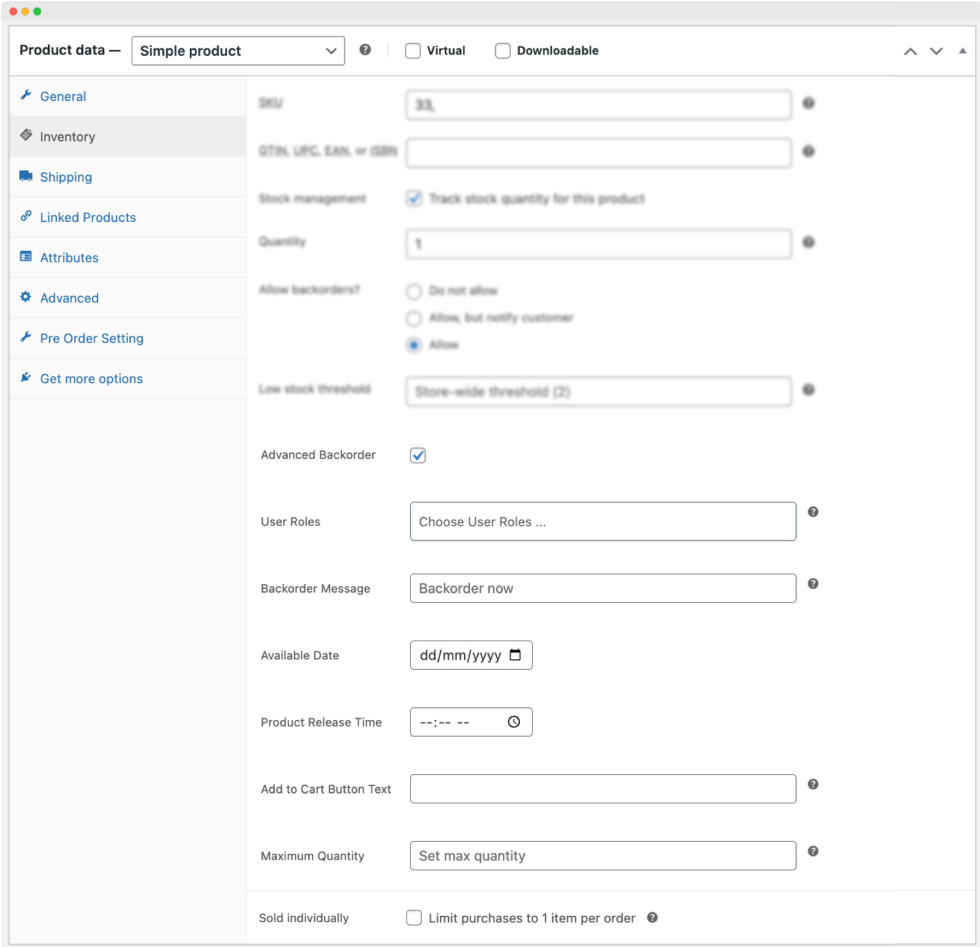Collapse the Product data panel with the triangle toggle

[x=962, y=51]
